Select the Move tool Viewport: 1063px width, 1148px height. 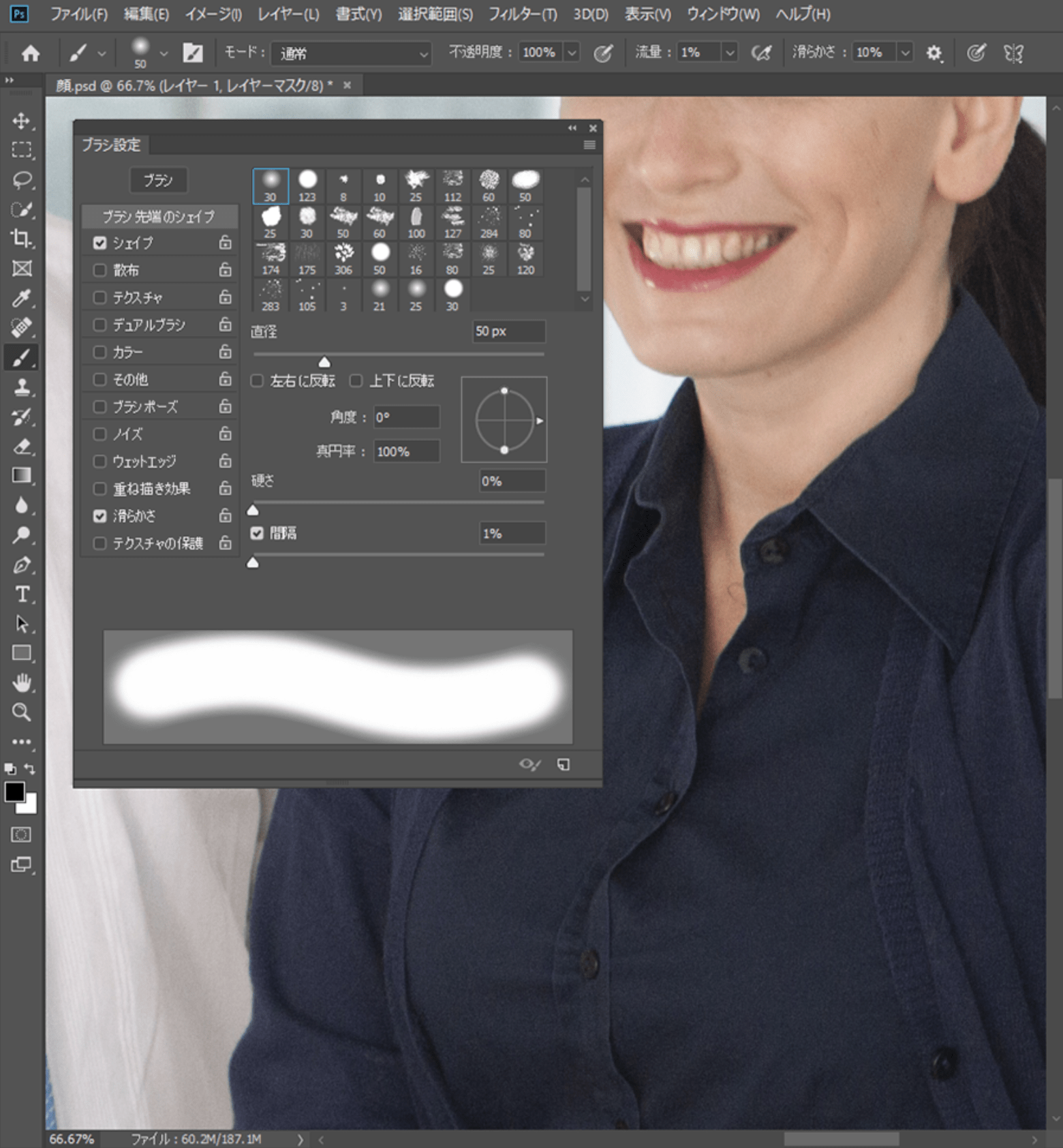21,121
